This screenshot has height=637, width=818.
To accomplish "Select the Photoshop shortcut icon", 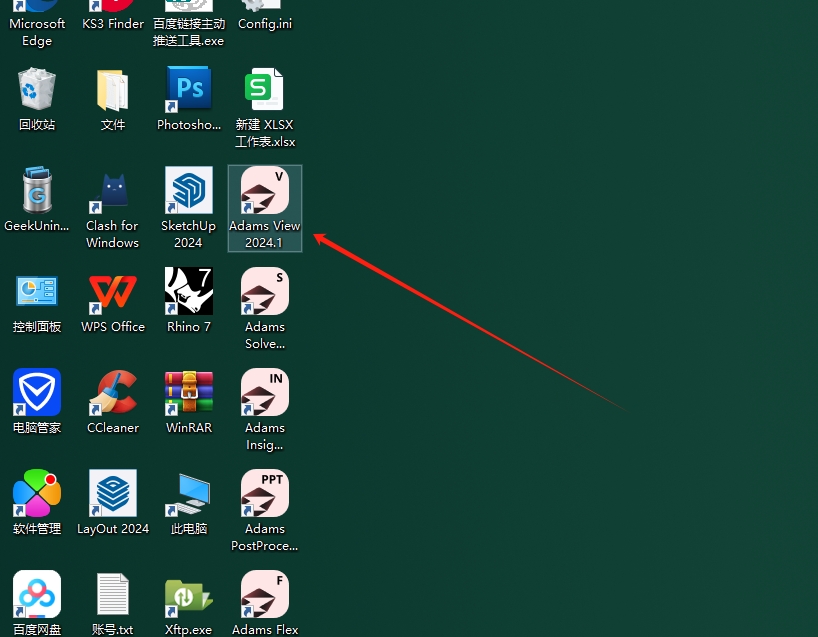I will pyautogui.click(x=188, y=91).
